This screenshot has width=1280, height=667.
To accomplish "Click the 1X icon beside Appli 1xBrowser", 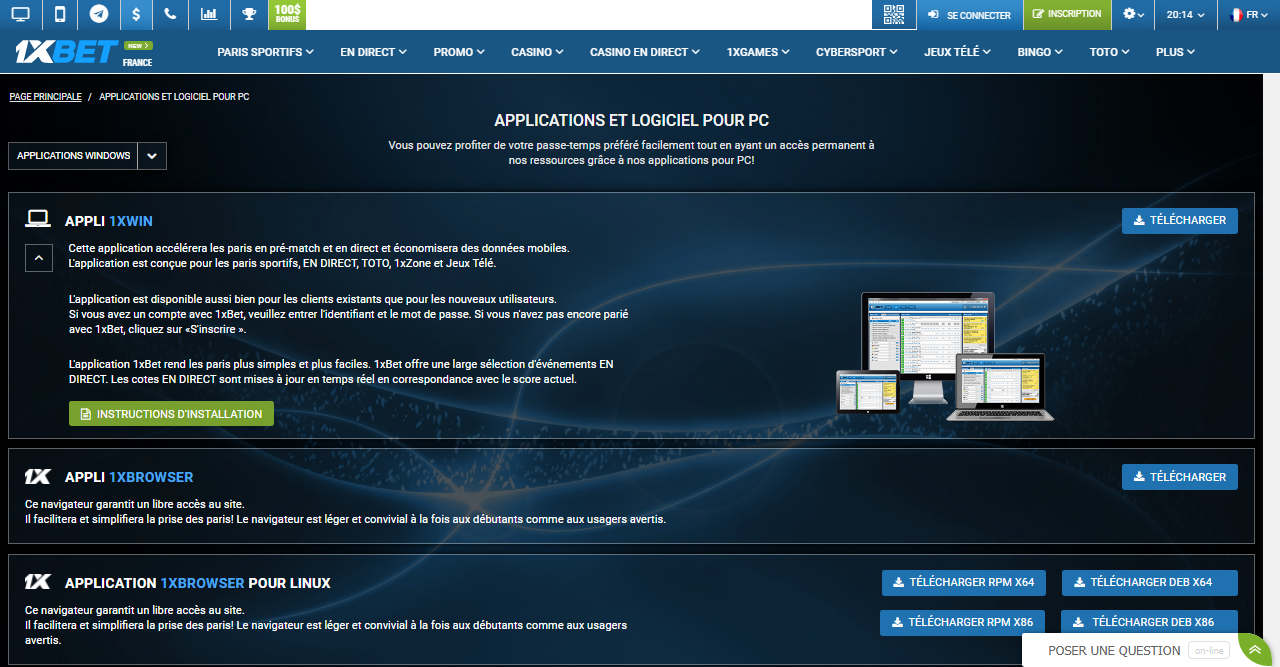I will point(38,476).
